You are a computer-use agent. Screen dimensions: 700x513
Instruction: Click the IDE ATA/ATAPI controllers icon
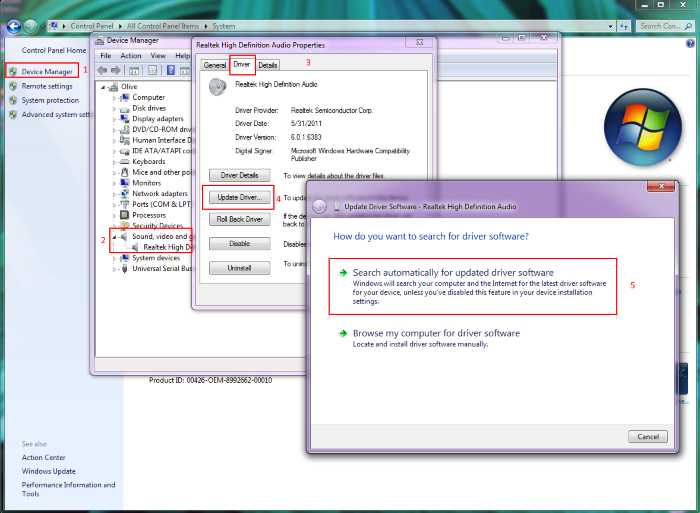(125, 151)
